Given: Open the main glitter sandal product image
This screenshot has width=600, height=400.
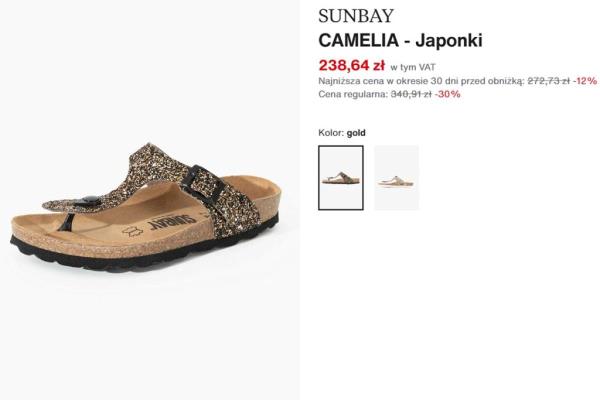Looking at the screenshot, I should pos(146,207).
